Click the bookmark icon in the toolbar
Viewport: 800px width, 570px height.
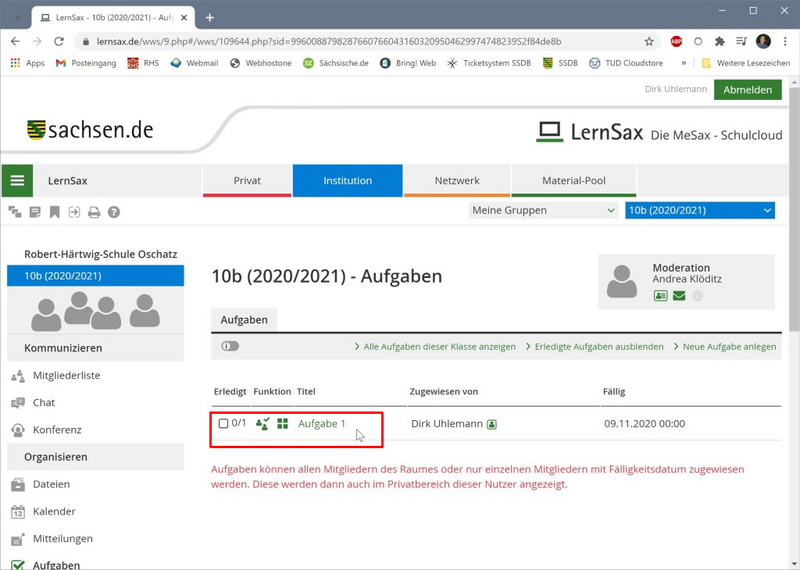(55, 212)
